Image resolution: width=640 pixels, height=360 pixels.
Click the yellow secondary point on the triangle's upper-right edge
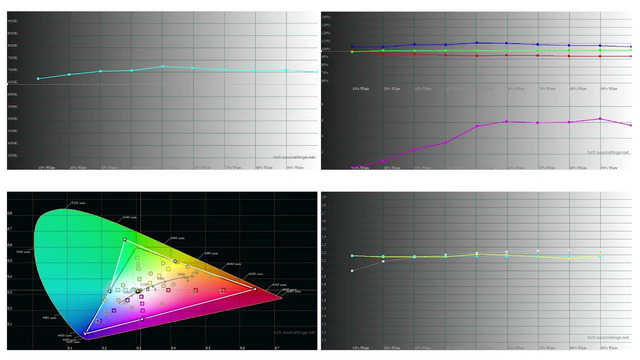(175, 261)
